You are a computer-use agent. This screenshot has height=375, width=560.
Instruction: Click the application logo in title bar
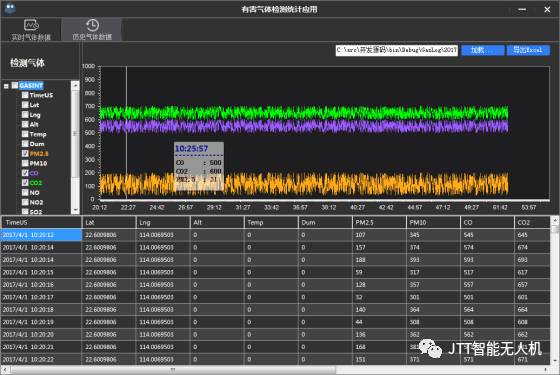click(10, 8)
